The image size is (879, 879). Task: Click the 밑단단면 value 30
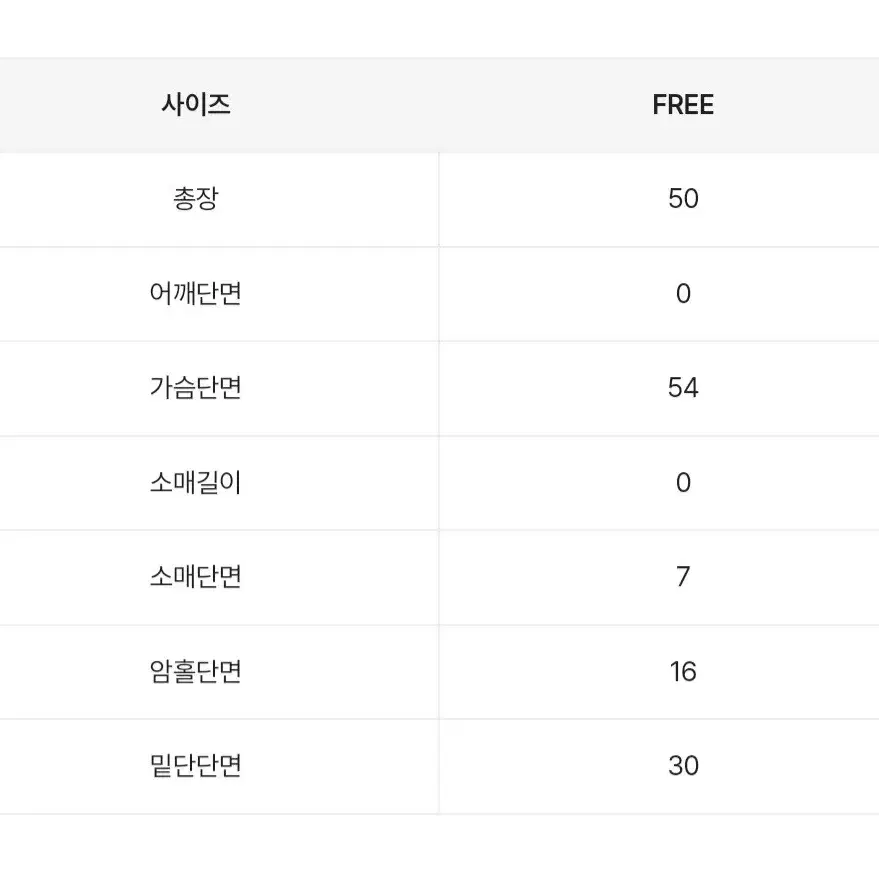tap(683, 765)
